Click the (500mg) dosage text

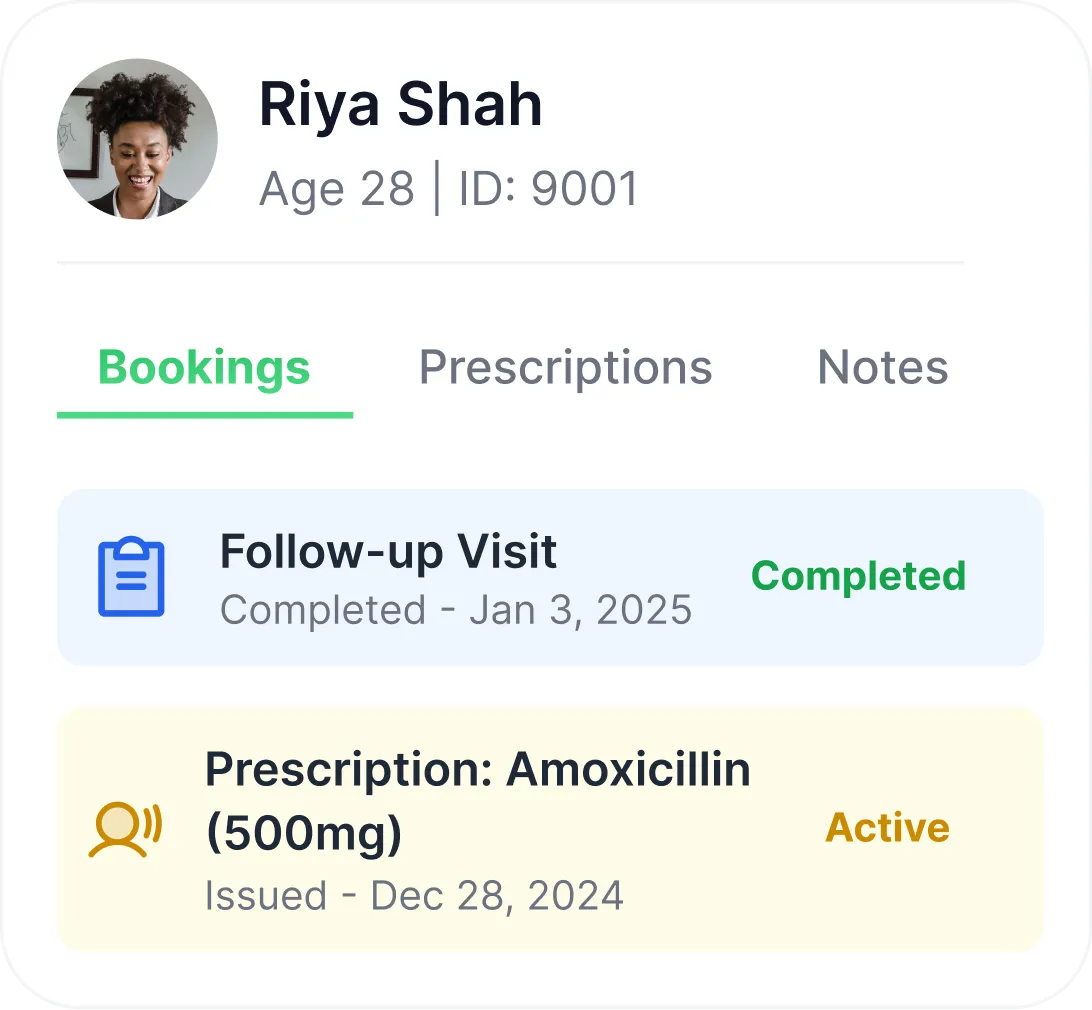(303, 833)
